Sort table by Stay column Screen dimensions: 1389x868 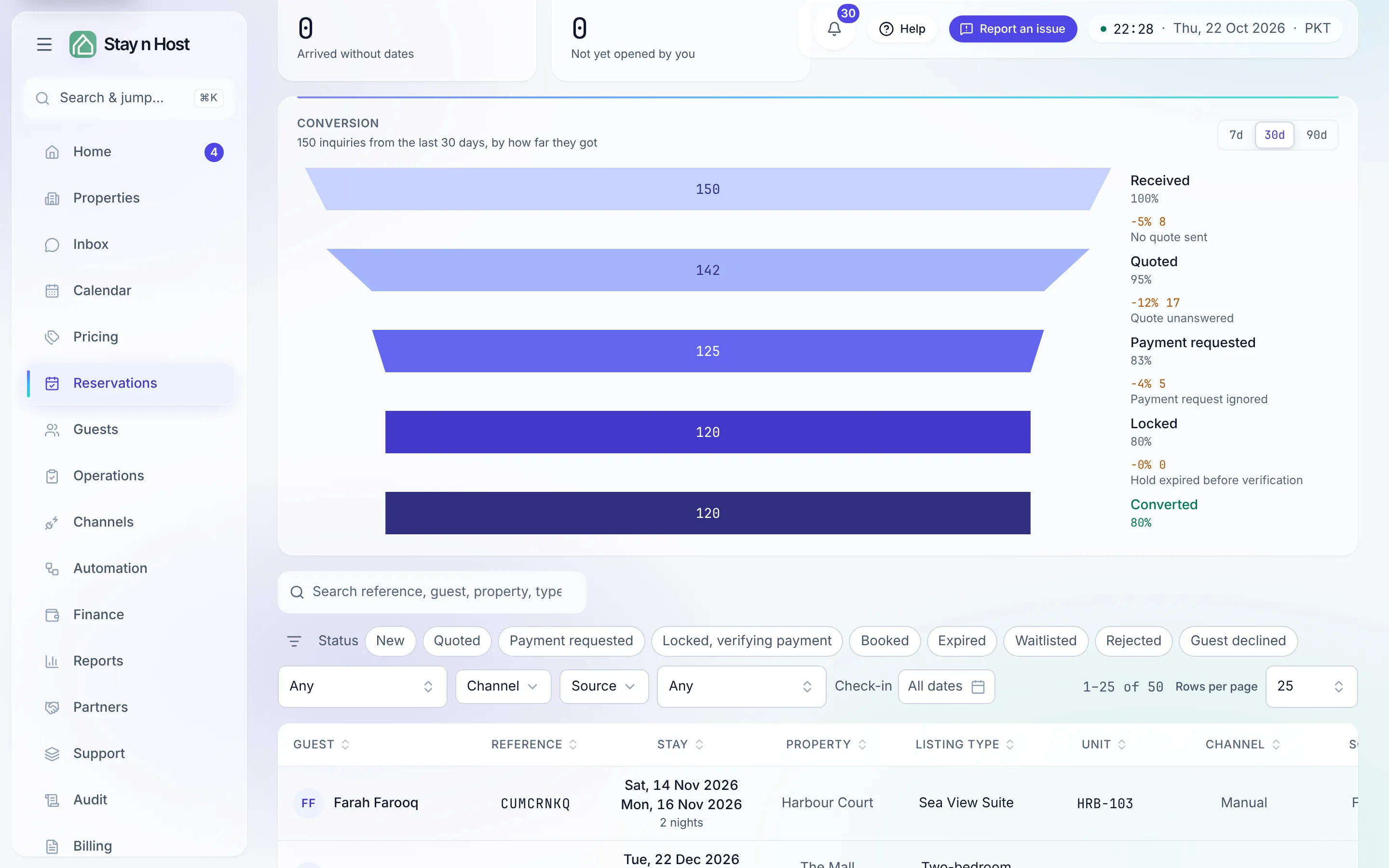(x=680, y=745)
